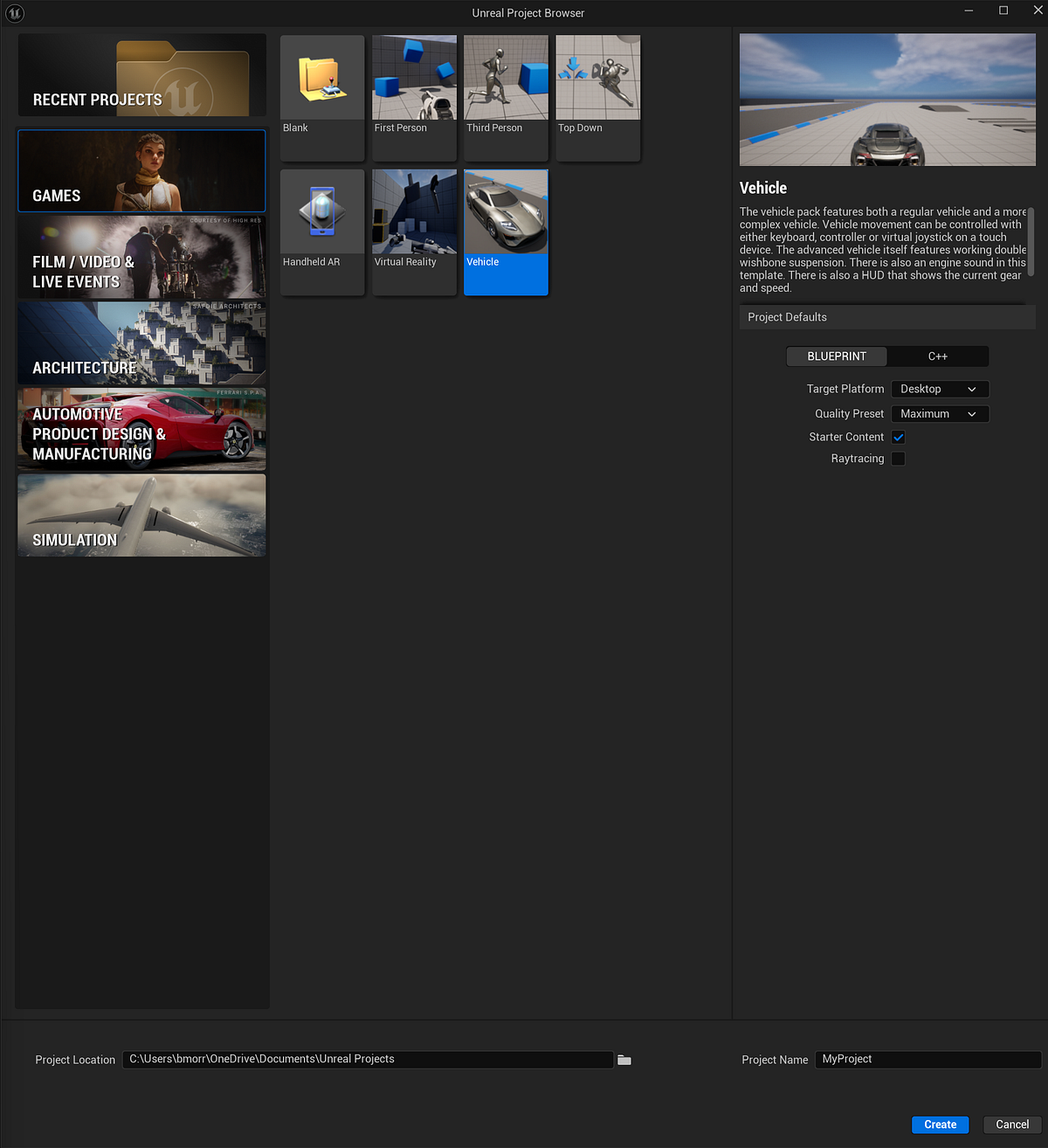Open the folder browser for Project Location

(624, 1059)
